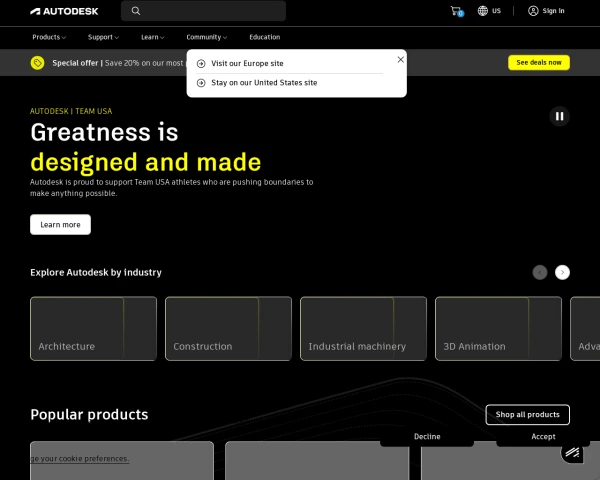Image resolution: width=600 pixels, height=480 pixels.
Task: Type in the header search field
Action: [x=212, y=11]
